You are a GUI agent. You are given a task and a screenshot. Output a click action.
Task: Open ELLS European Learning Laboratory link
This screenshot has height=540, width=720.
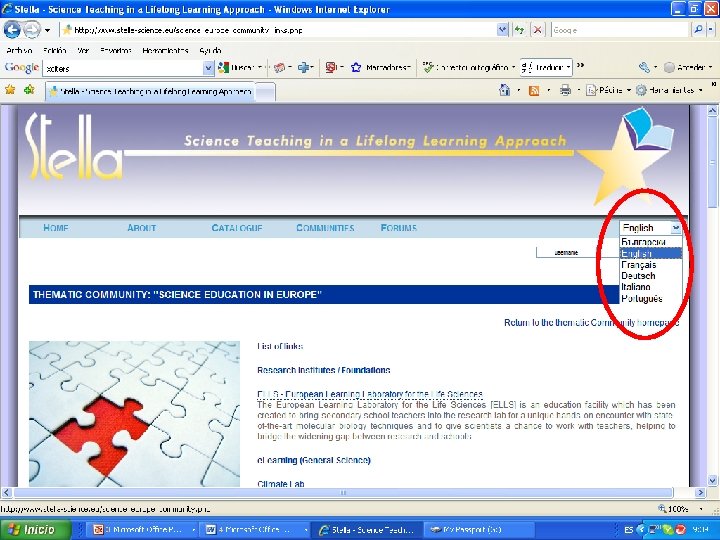click(370, 394)
